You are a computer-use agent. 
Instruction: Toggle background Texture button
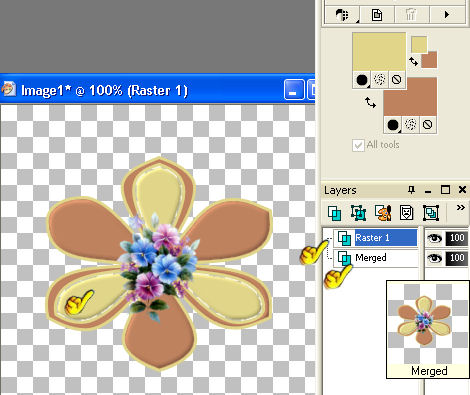coord(411,125)
